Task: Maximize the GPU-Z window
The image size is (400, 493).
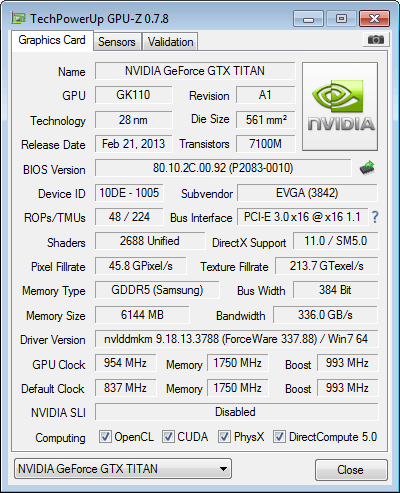Action: [x=341, y=19]
